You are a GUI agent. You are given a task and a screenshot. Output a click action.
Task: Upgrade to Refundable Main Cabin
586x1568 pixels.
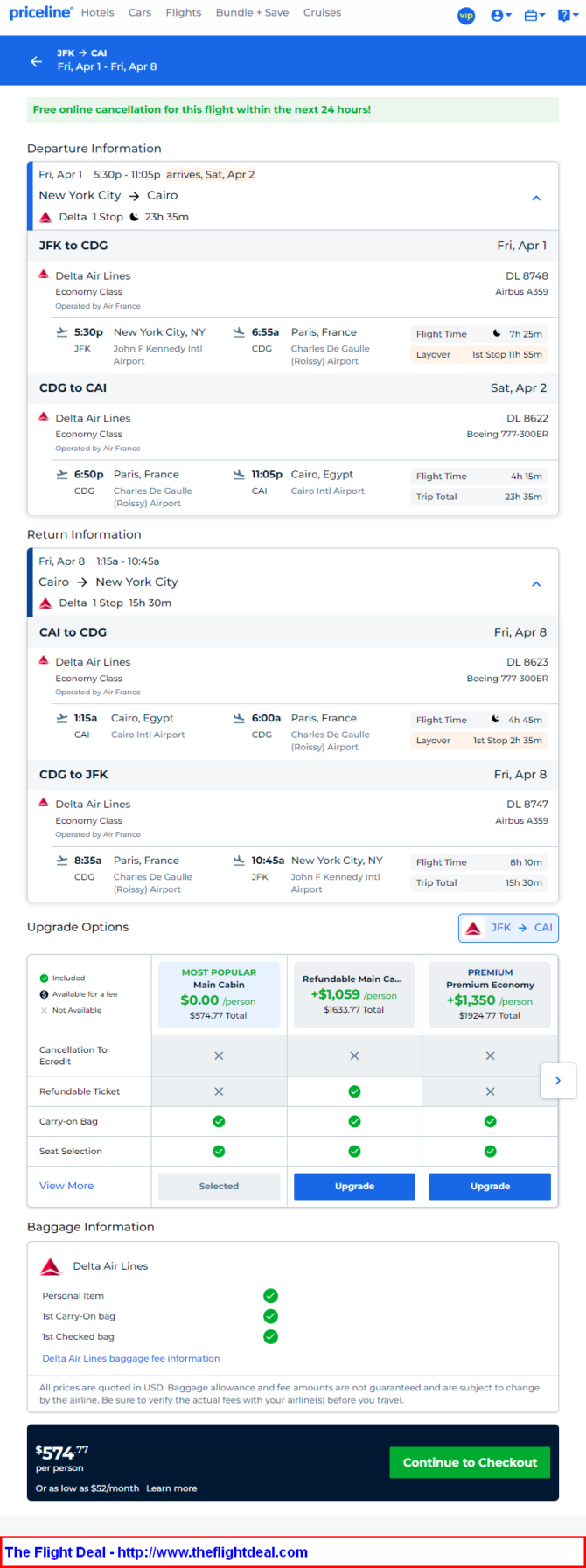point(354,1187)
